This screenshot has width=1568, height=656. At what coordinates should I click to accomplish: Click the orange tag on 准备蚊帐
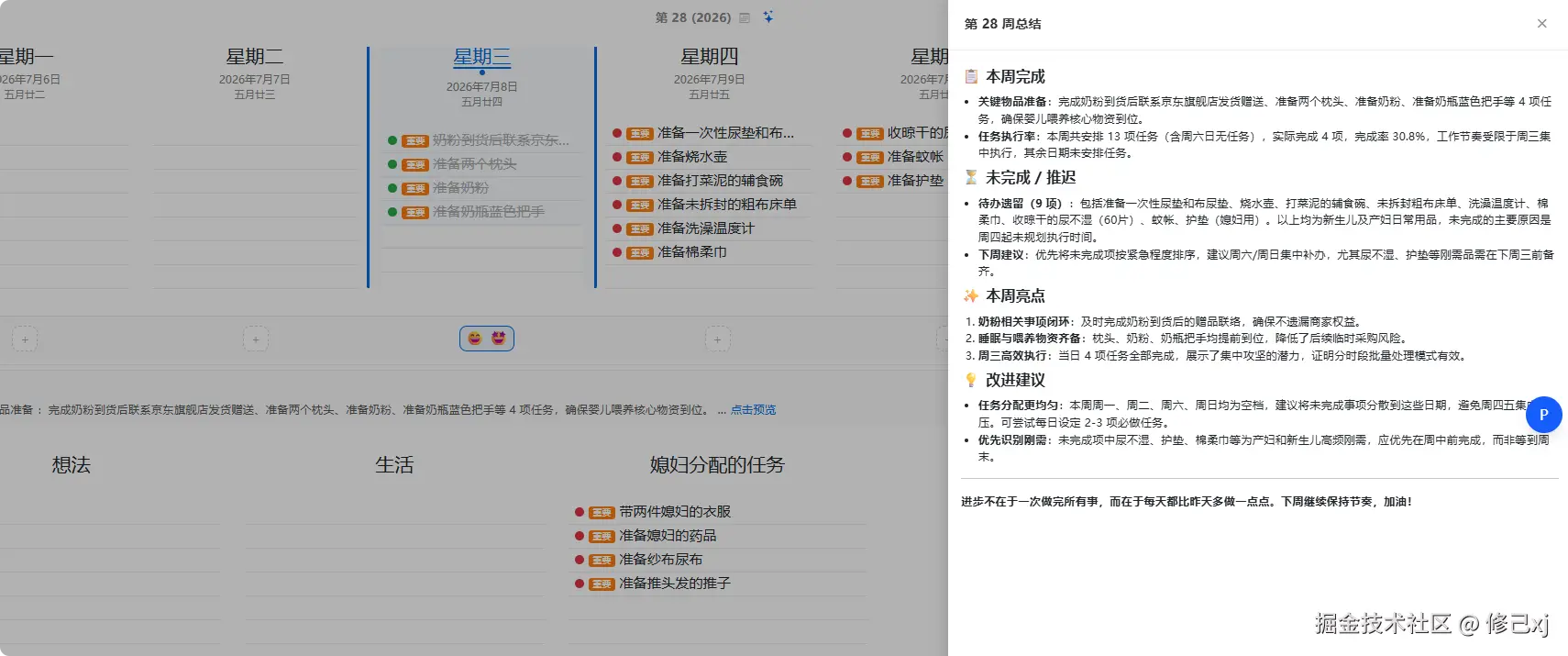(870, 158)
